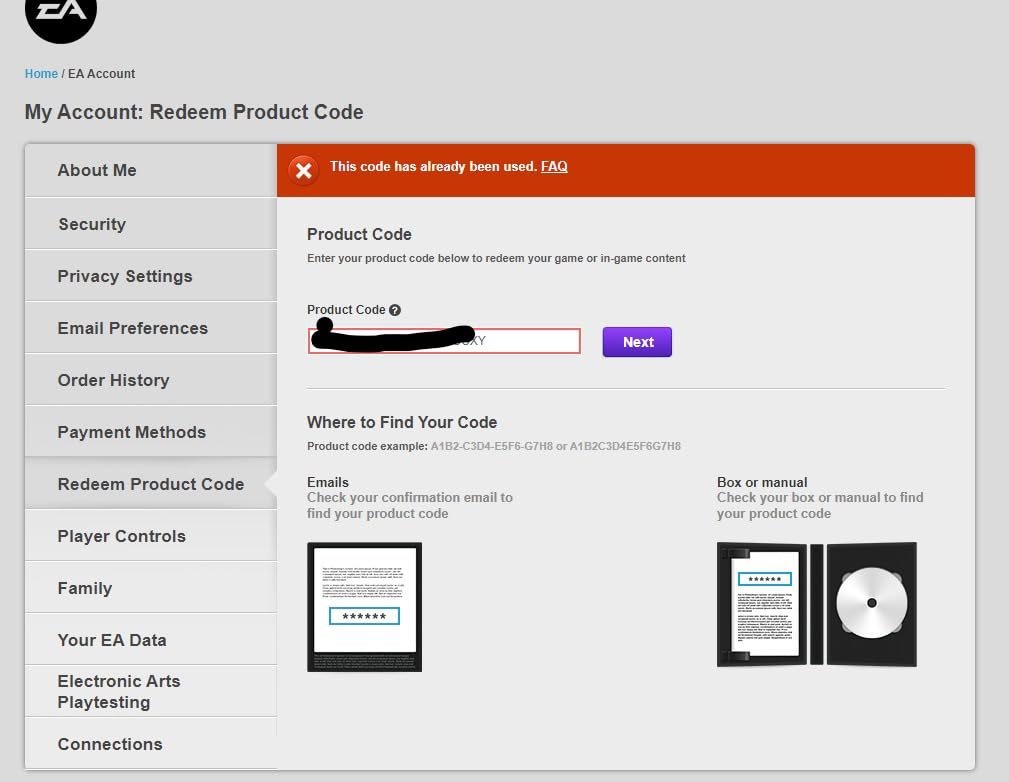Click the EA Account breadcrumb text
Image resolution: width=1009 pixels, height=782 pixels.
click(102, 73)
